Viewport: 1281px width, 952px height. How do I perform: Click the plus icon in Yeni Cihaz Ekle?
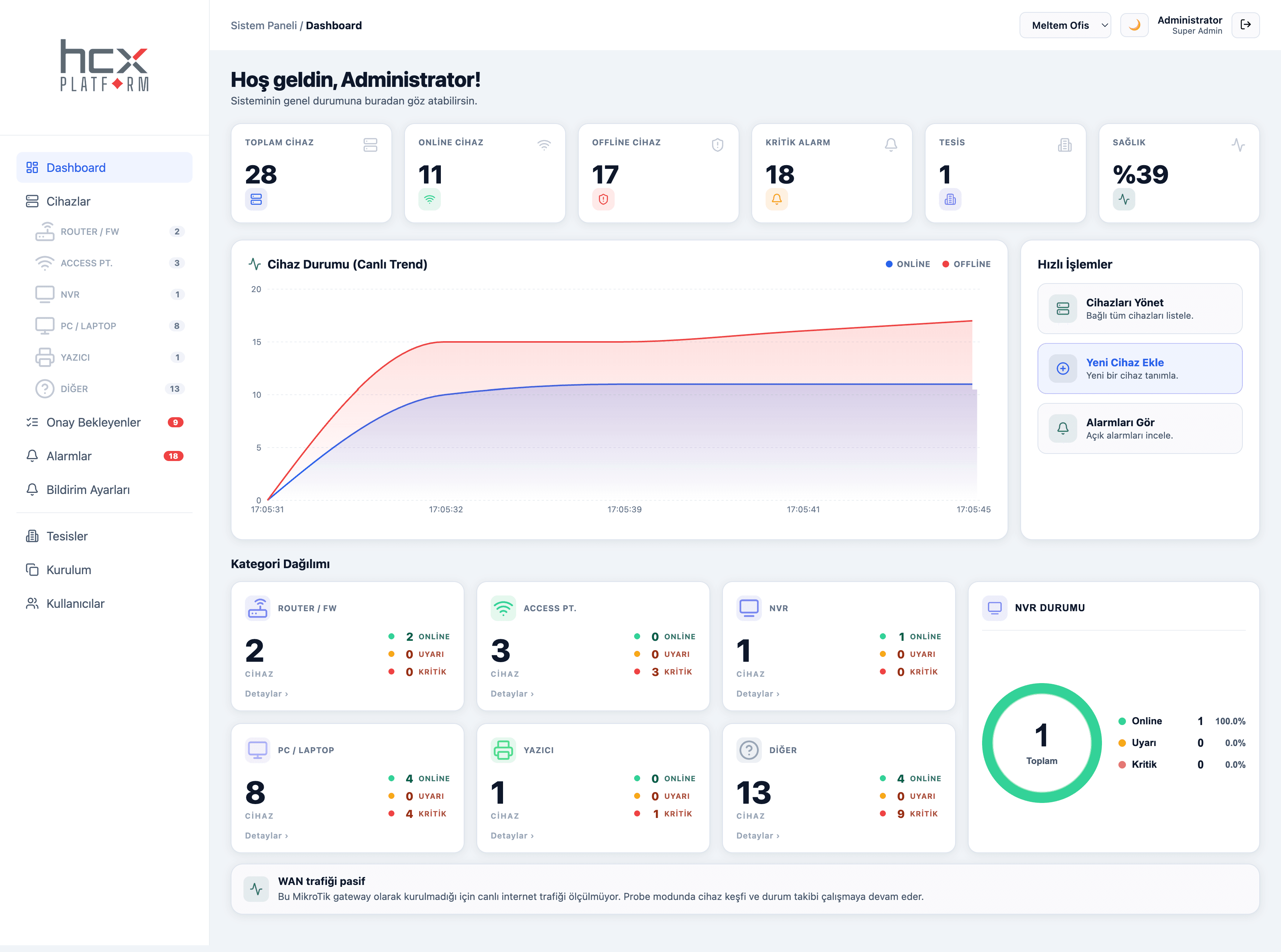click(x=1063, y=369)
